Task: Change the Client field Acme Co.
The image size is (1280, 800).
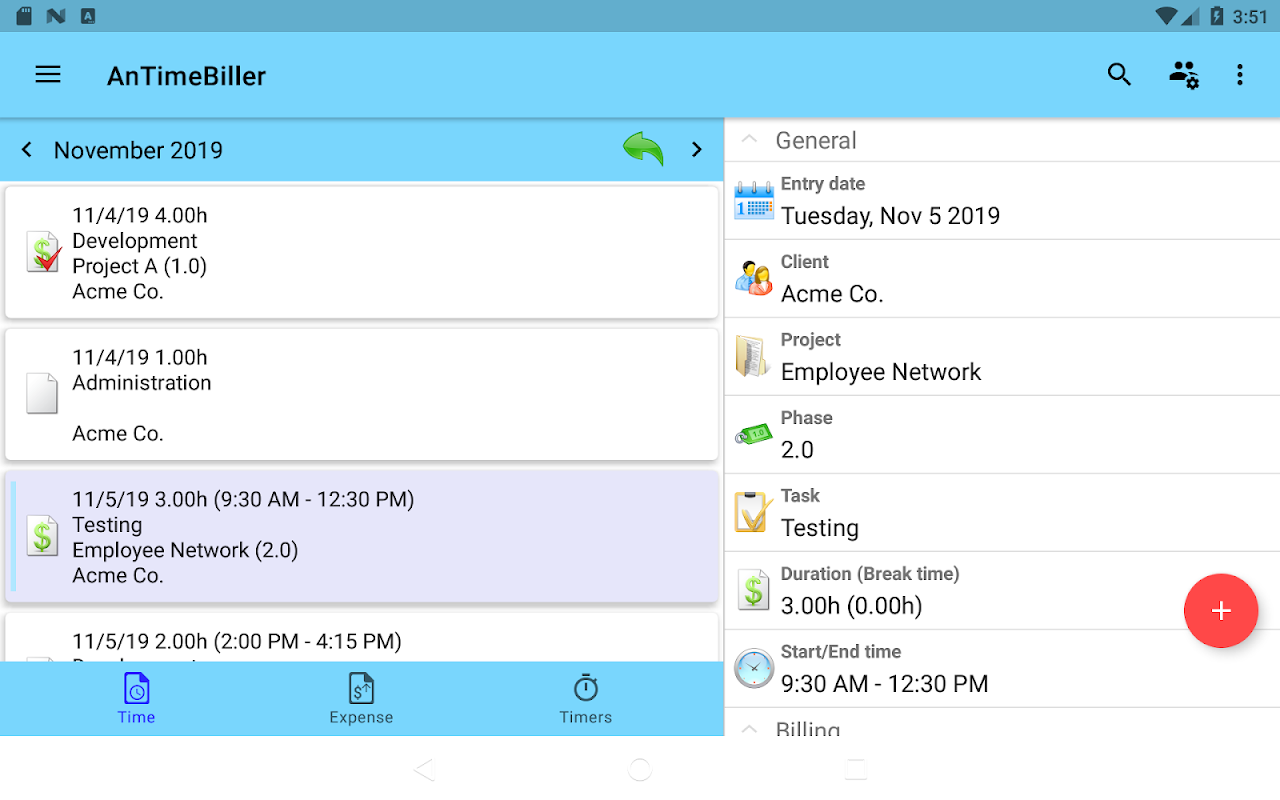Action: pos(1002,278)
